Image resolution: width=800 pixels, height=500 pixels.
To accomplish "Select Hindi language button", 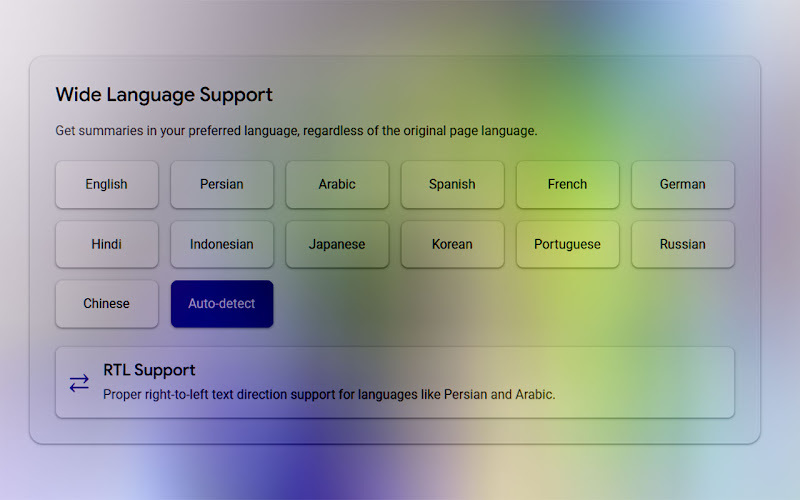I will click(107, 244).
